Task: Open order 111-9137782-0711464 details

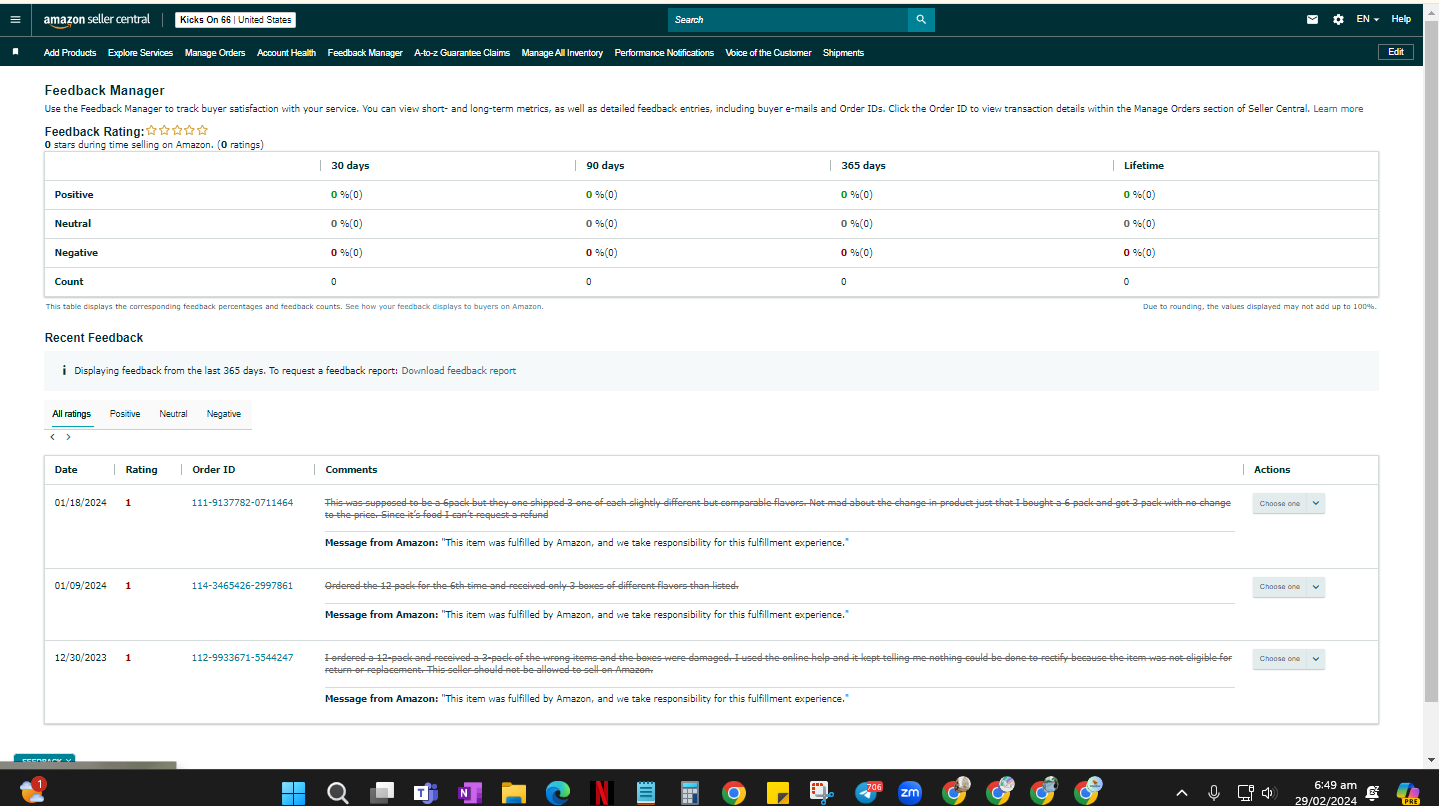Action: [242, 503]
